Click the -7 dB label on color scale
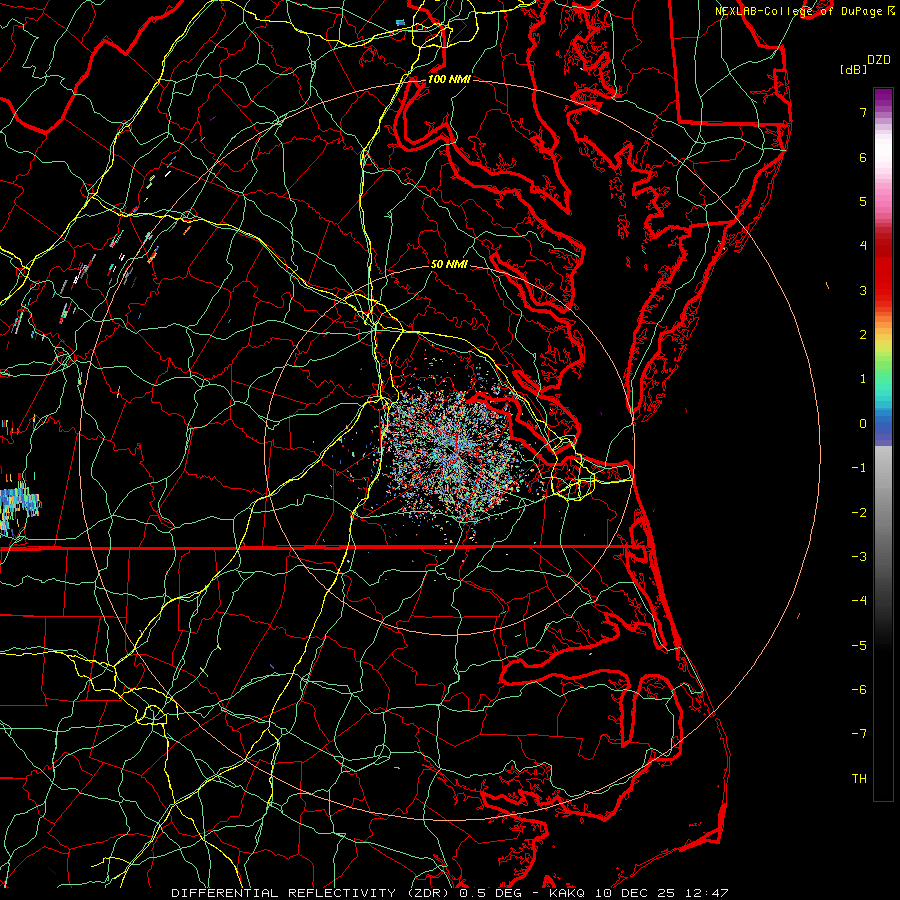The width and height of the screenshot is (900, 900). 859,734
